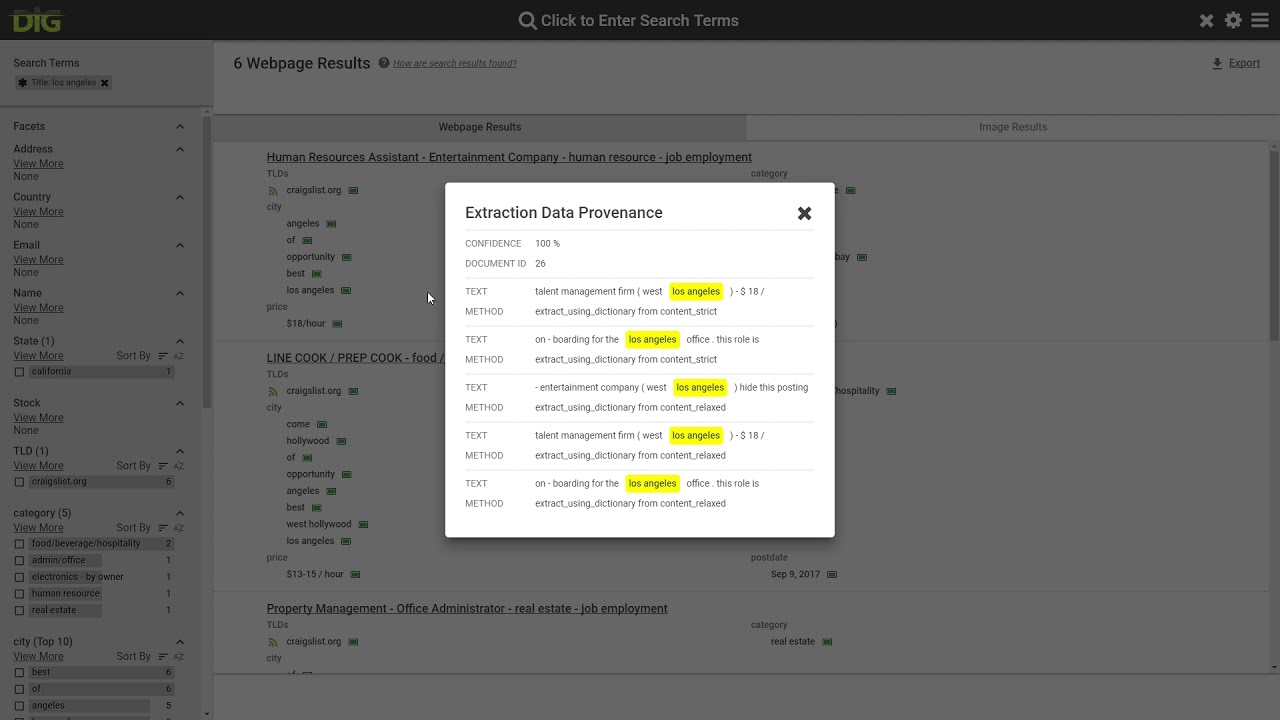Click the DIG logo
This screenshot has height=720, width=1280.
[x=36, y=20]
